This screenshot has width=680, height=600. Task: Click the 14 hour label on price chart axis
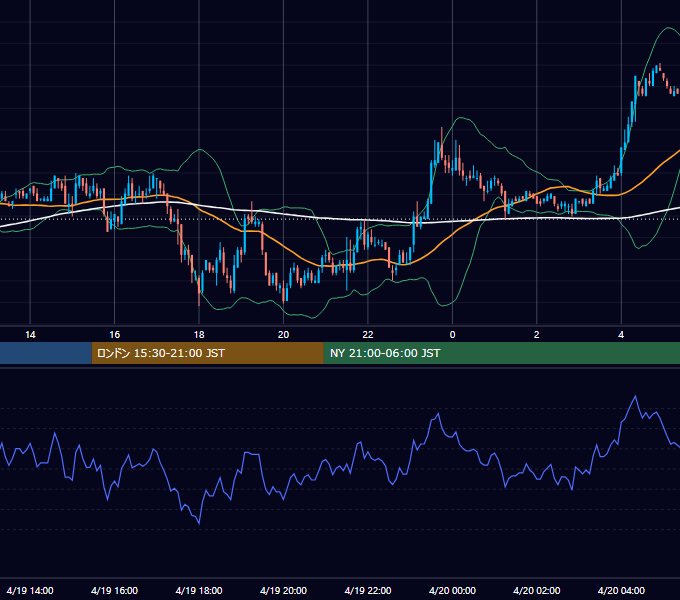[30, 335]
